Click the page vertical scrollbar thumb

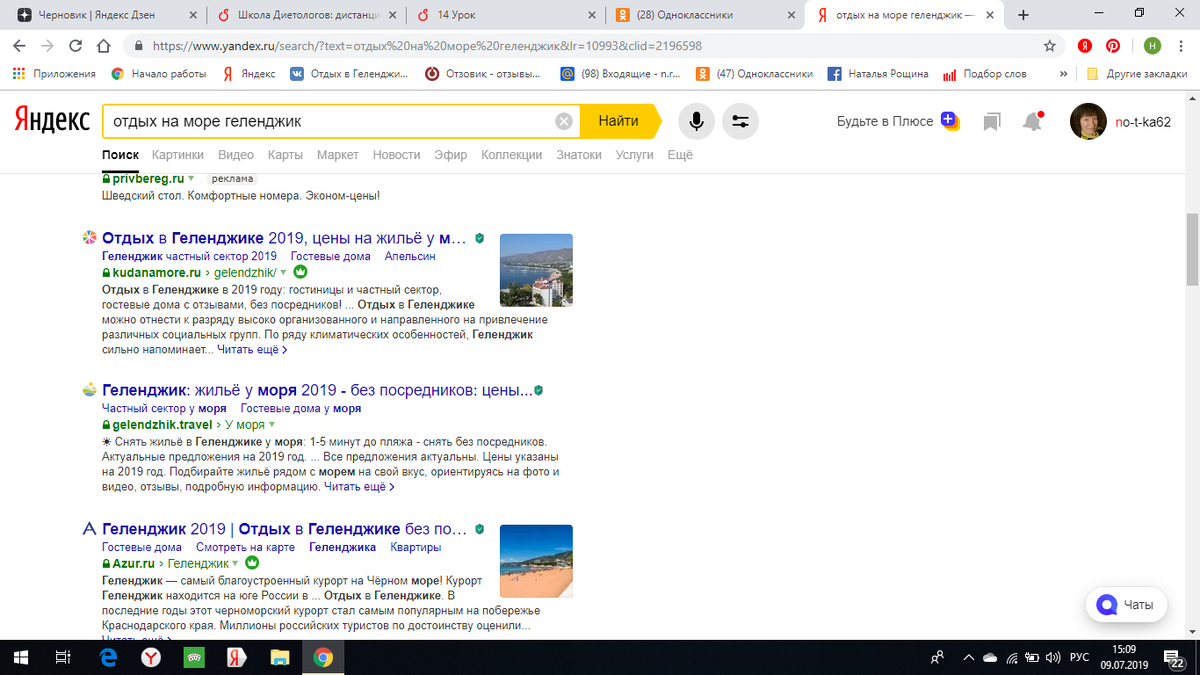pyautogui.click(x=1191, y=250)
